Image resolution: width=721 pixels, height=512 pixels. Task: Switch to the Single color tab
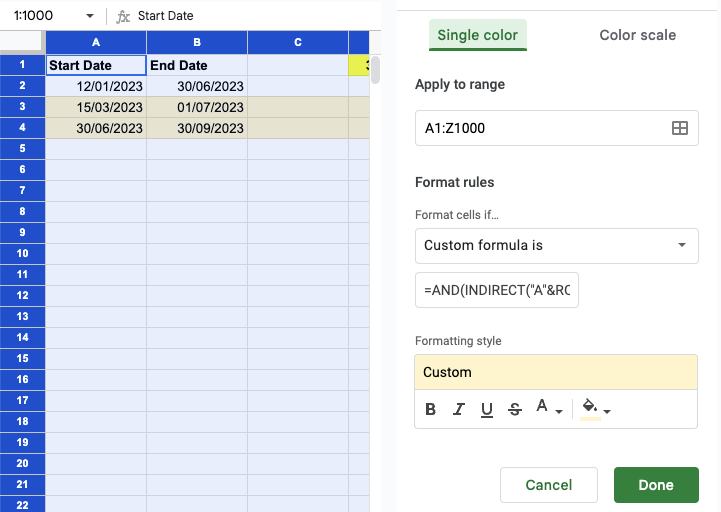[477, 35]
